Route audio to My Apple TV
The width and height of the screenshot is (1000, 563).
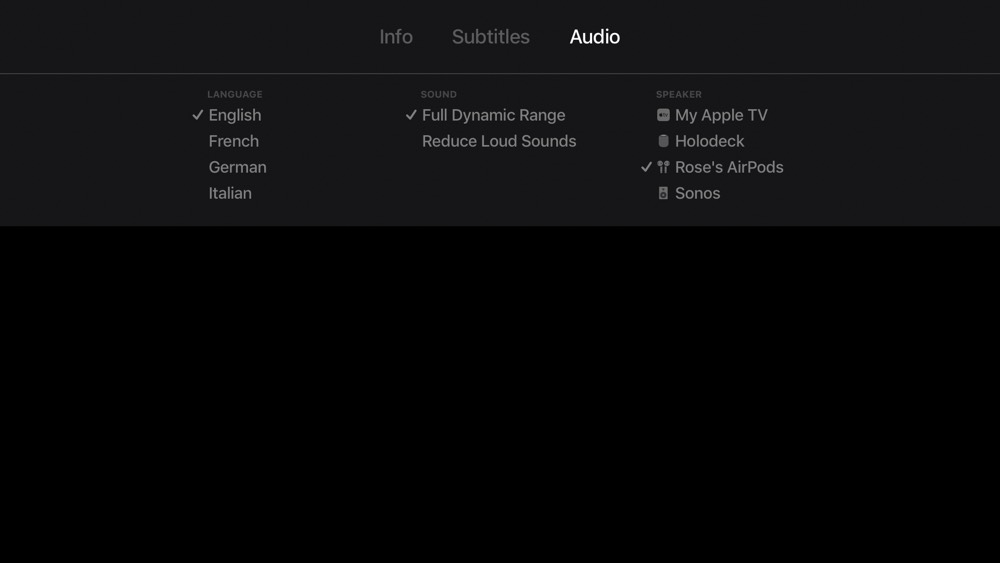point(721,115)
